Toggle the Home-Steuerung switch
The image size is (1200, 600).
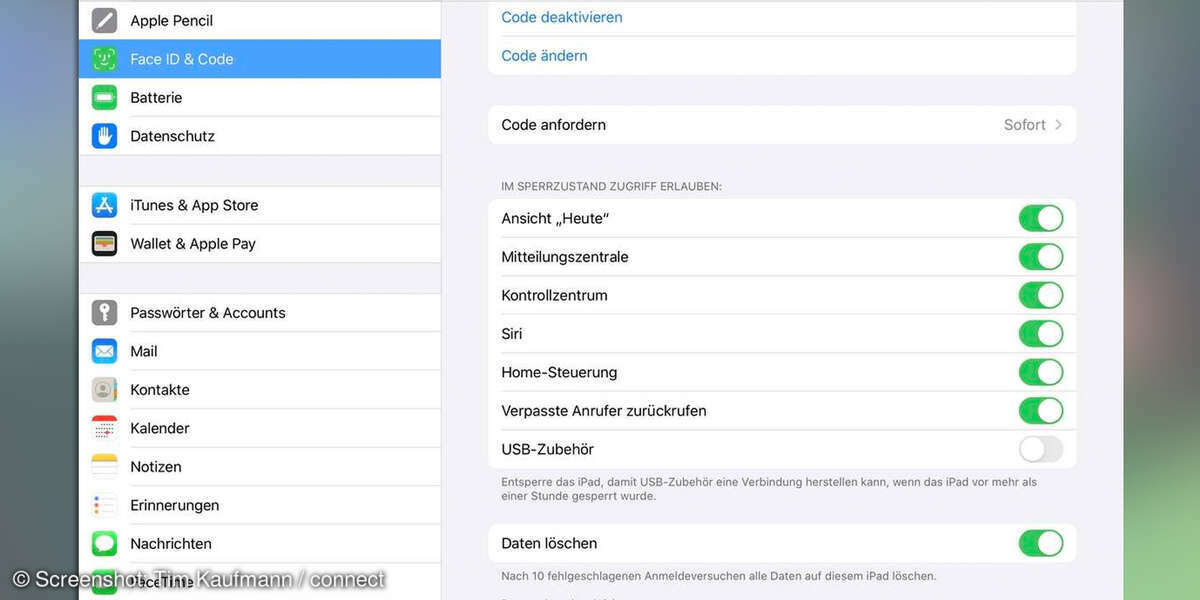click(x=1041, y=372)
